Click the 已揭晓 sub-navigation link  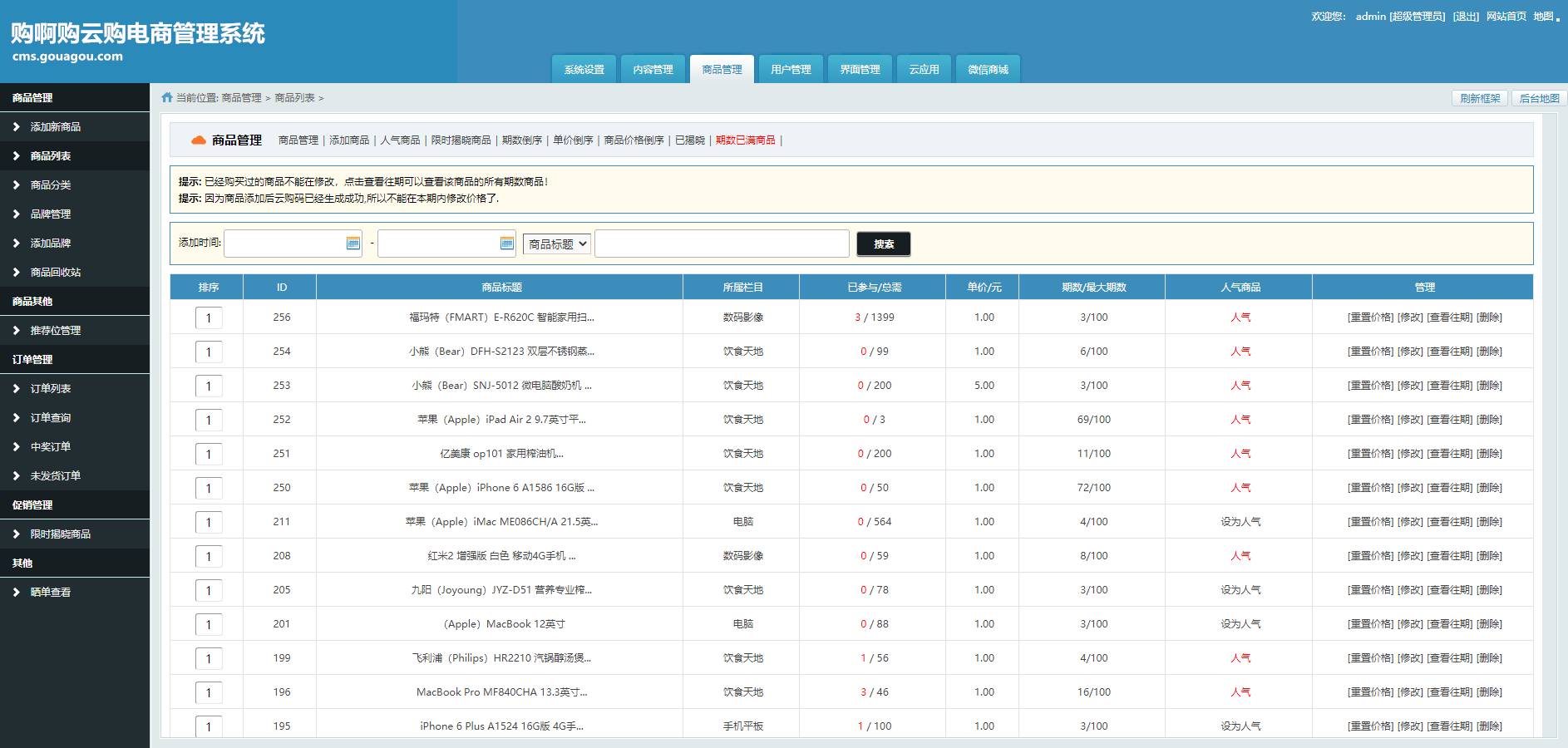[x=690, y=140]
